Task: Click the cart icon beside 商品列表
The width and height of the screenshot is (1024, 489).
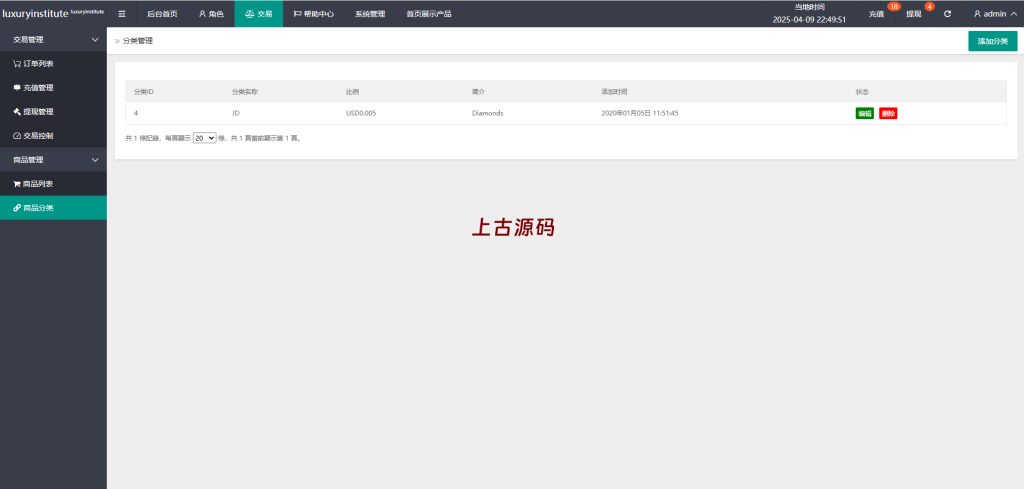Action: (17, 184)
